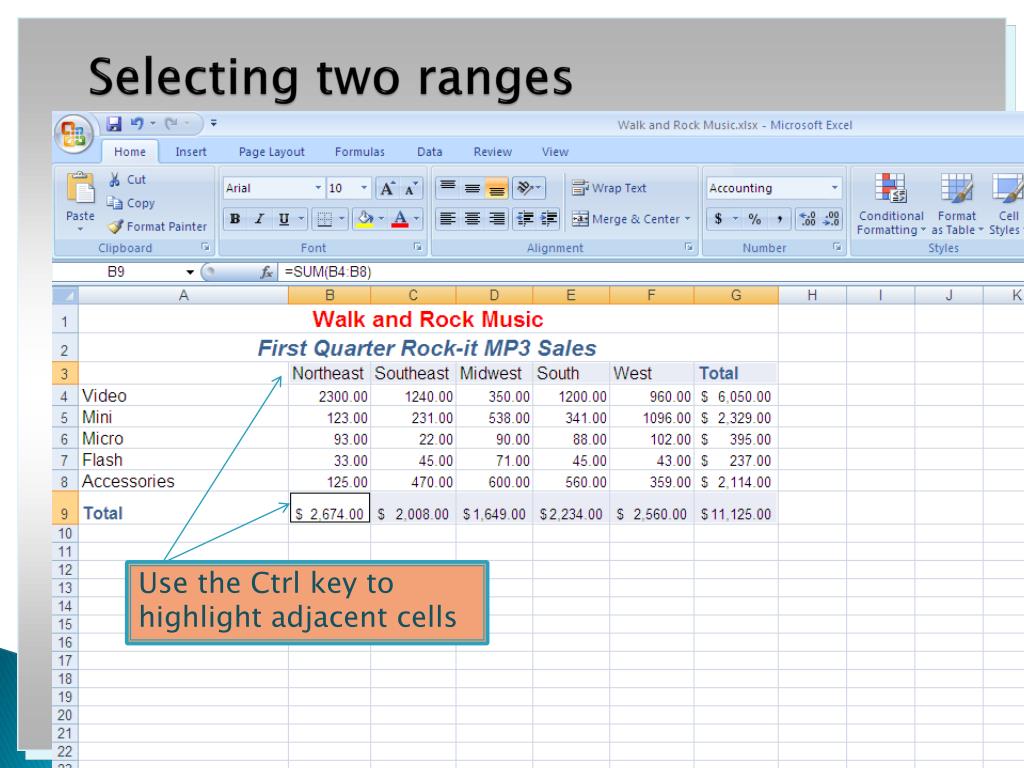Viewport: 1024px width, 768px height.
Task: Copy the selection
Action: [131, 203]
